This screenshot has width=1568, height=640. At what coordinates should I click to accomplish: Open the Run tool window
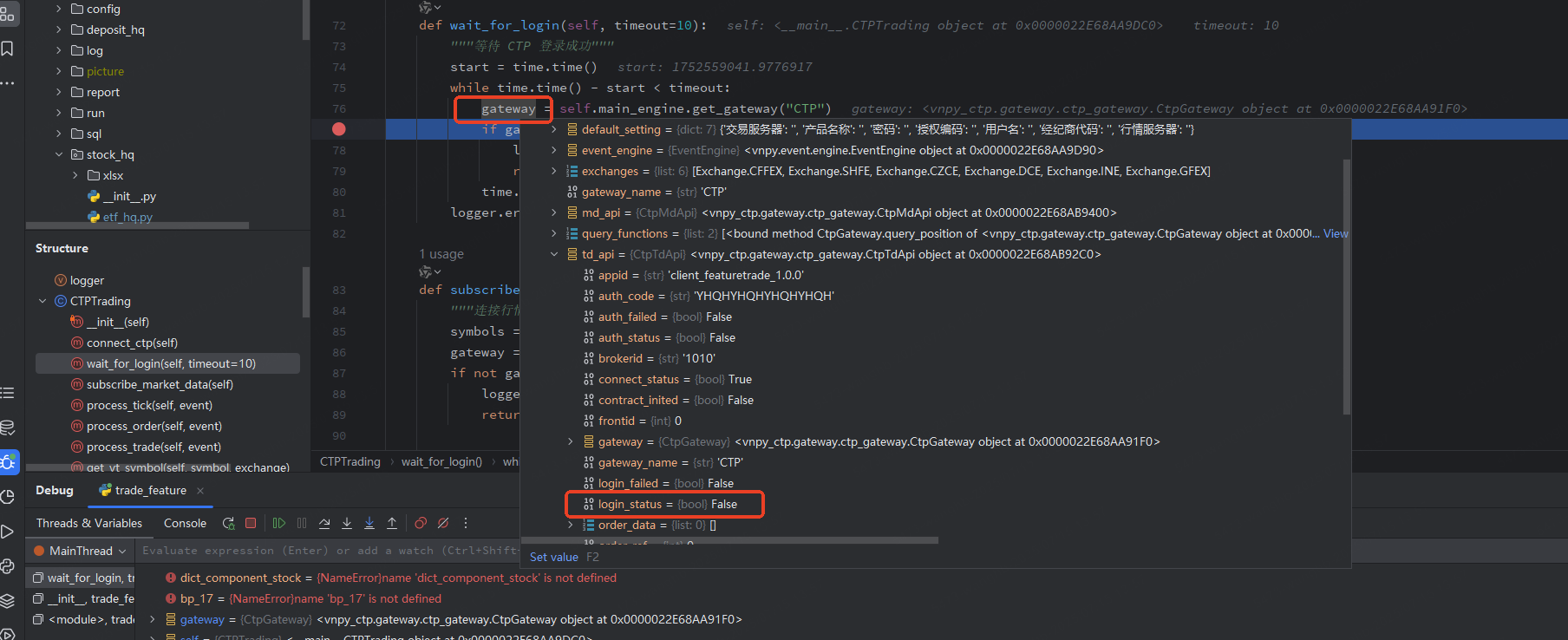click(8, 532)
